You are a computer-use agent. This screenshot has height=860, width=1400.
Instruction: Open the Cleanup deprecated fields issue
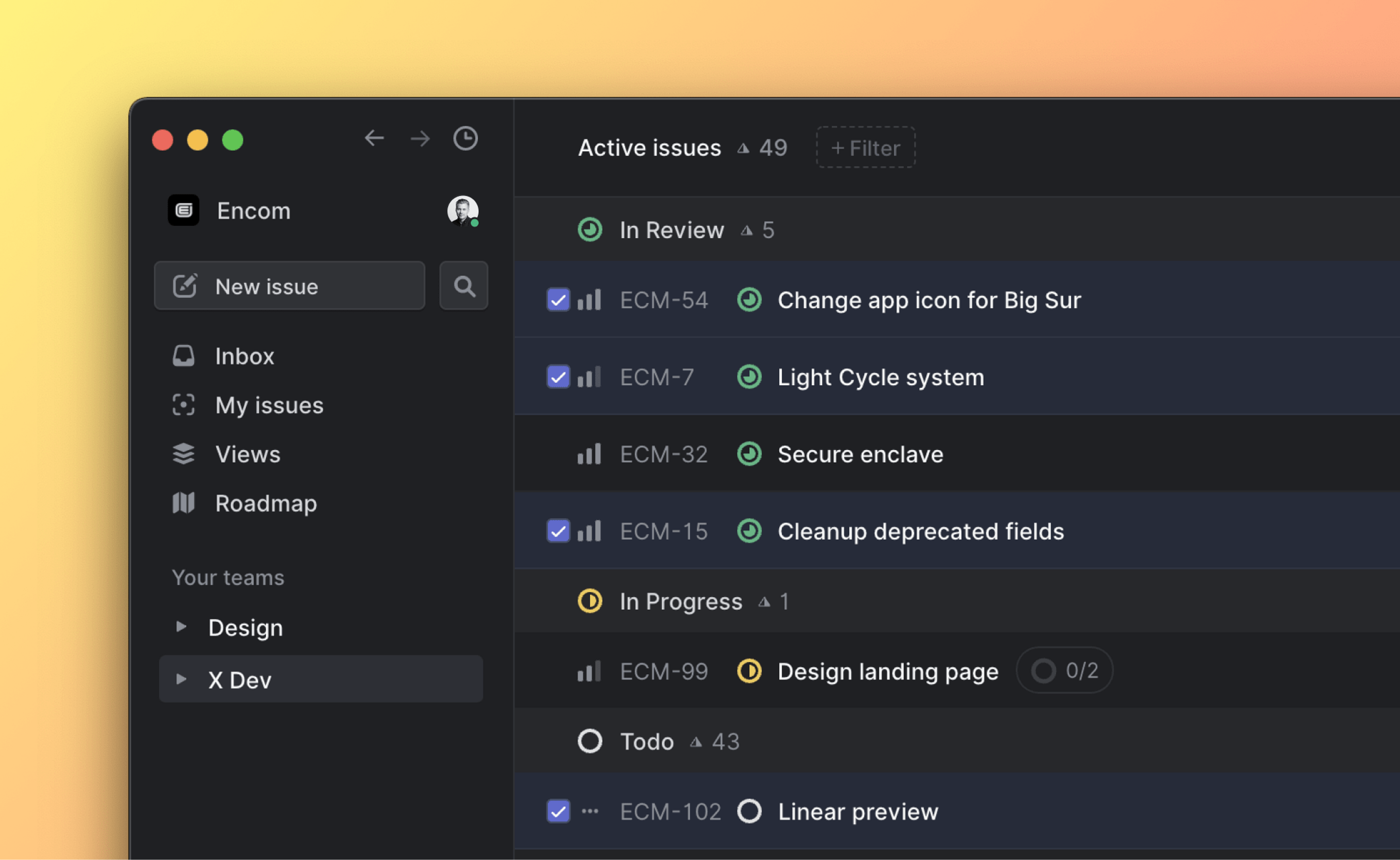point(921,531)
